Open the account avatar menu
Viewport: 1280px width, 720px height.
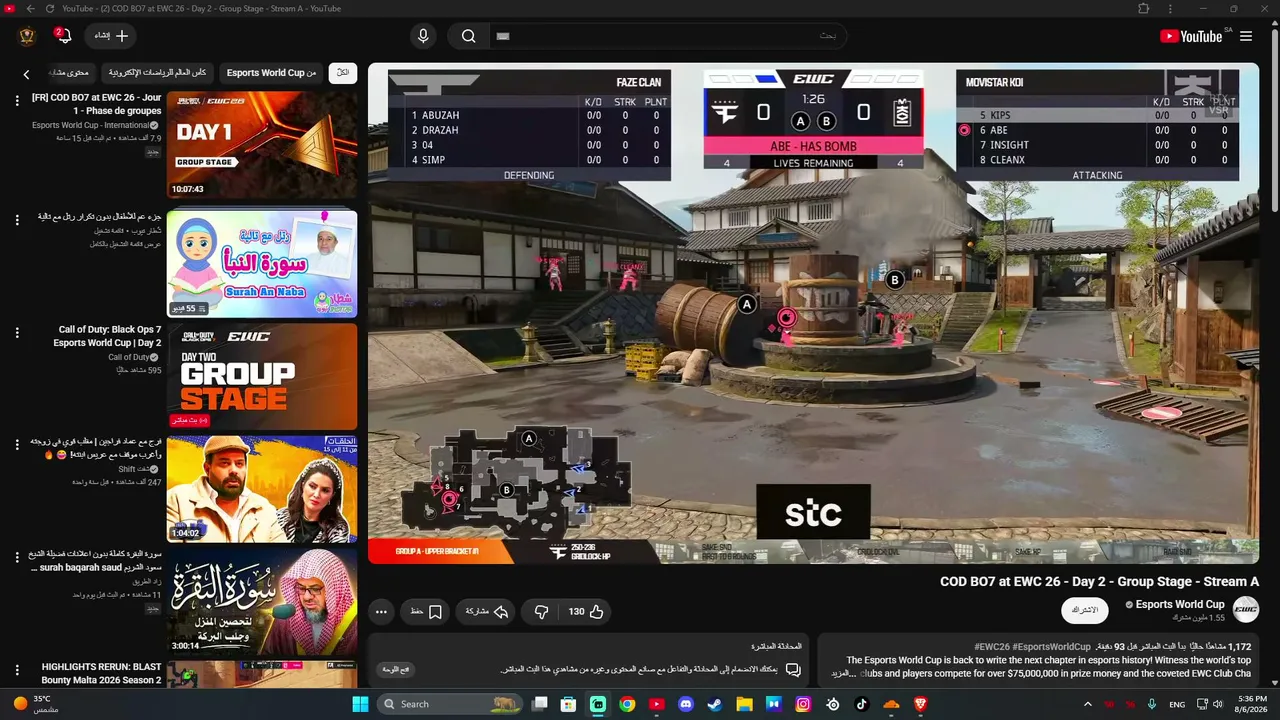(x=28, y=36)
